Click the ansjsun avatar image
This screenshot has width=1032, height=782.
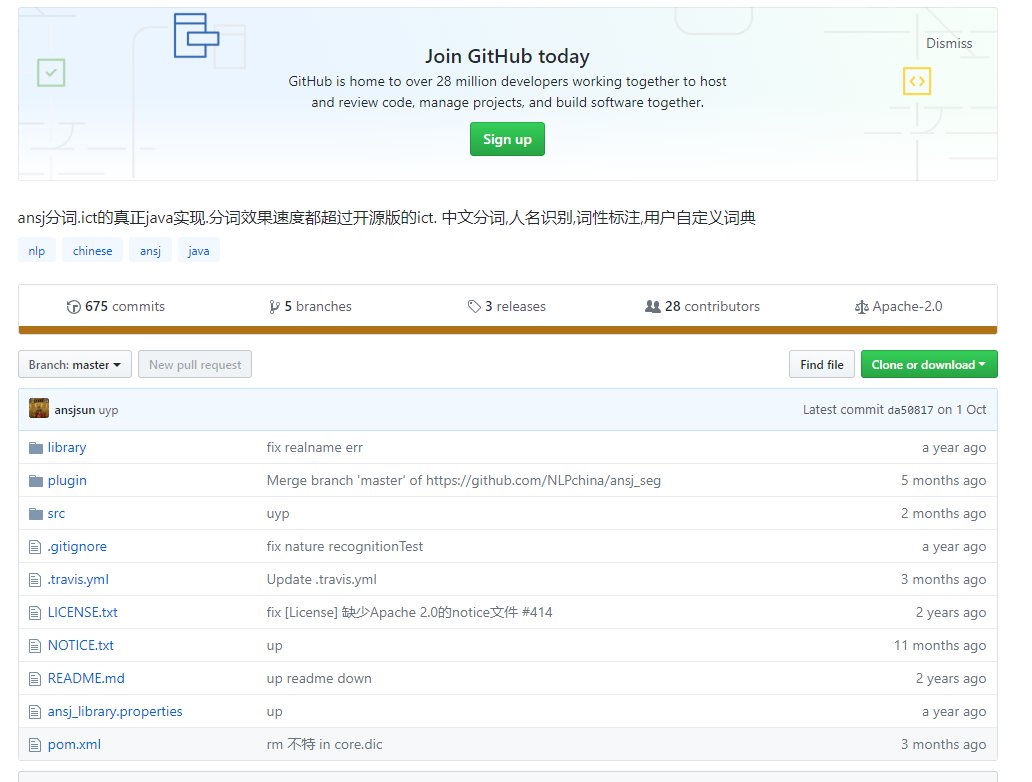(39, 408)
